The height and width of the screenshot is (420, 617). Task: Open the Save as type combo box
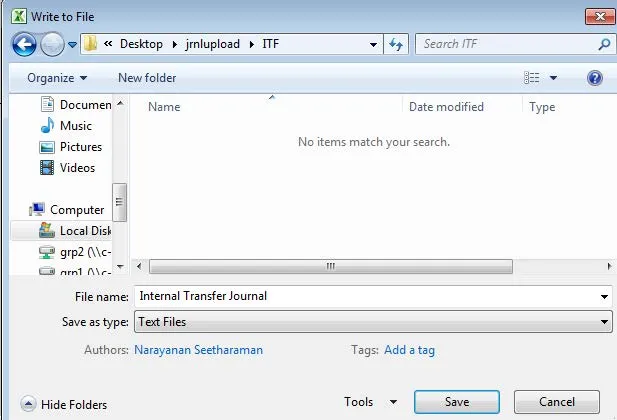(373, 322)
